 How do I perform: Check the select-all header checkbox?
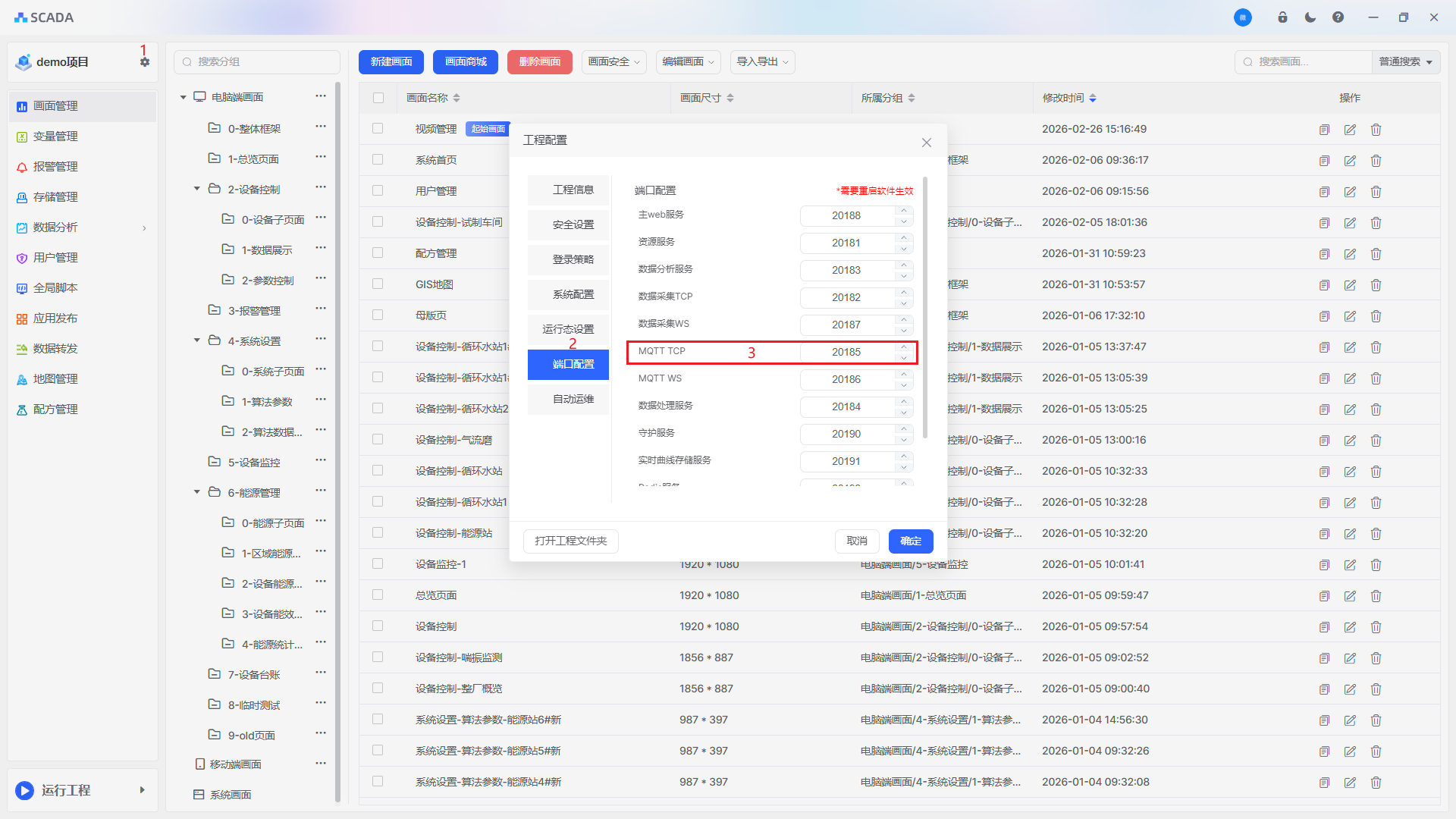(378, 98)
